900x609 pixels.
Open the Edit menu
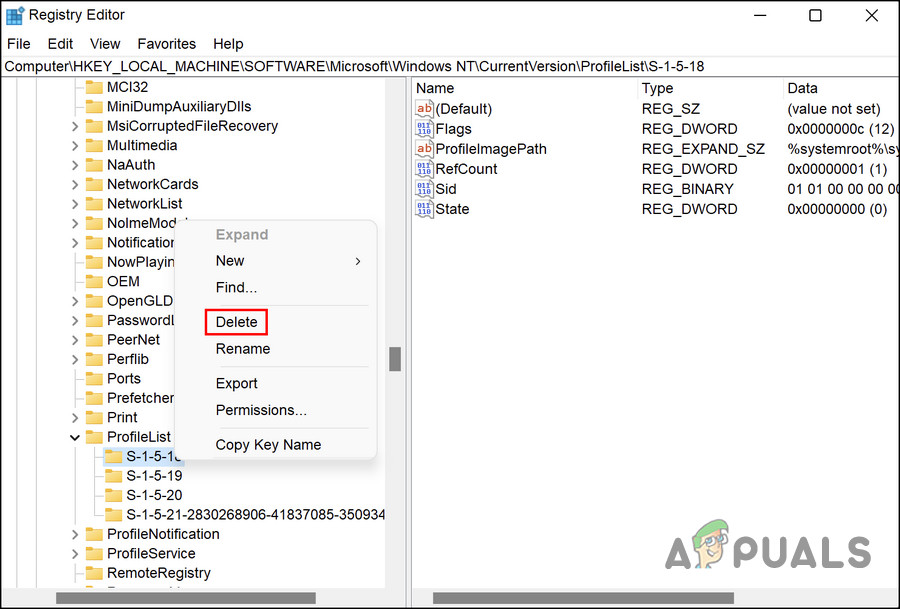coord(60,44)
